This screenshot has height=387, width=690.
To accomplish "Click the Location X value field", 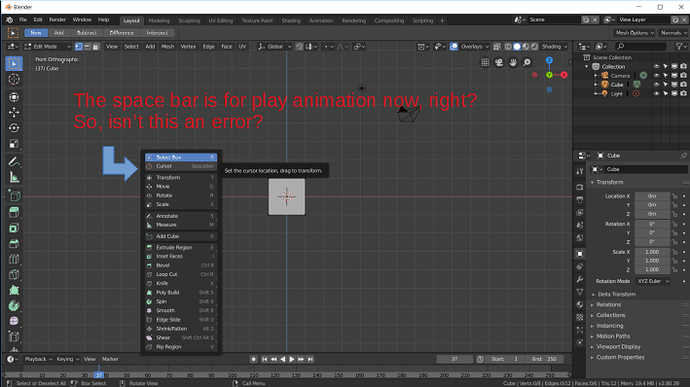I will pos(652,196).
